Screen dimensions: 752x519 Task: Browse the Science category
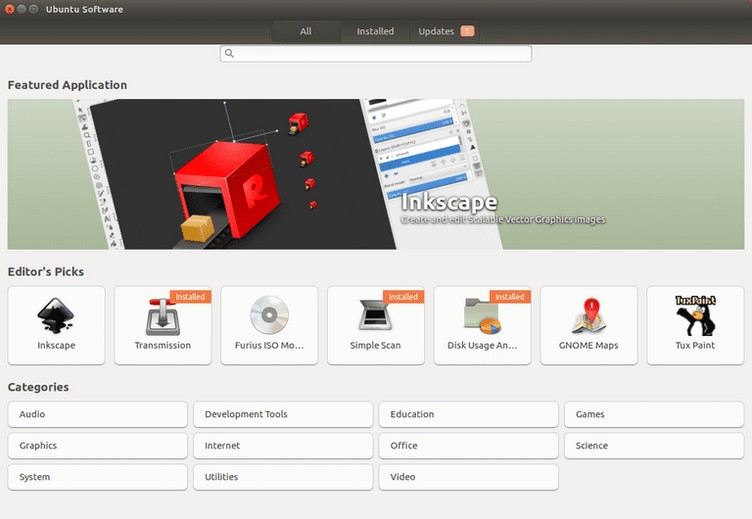tap(654, 446)
